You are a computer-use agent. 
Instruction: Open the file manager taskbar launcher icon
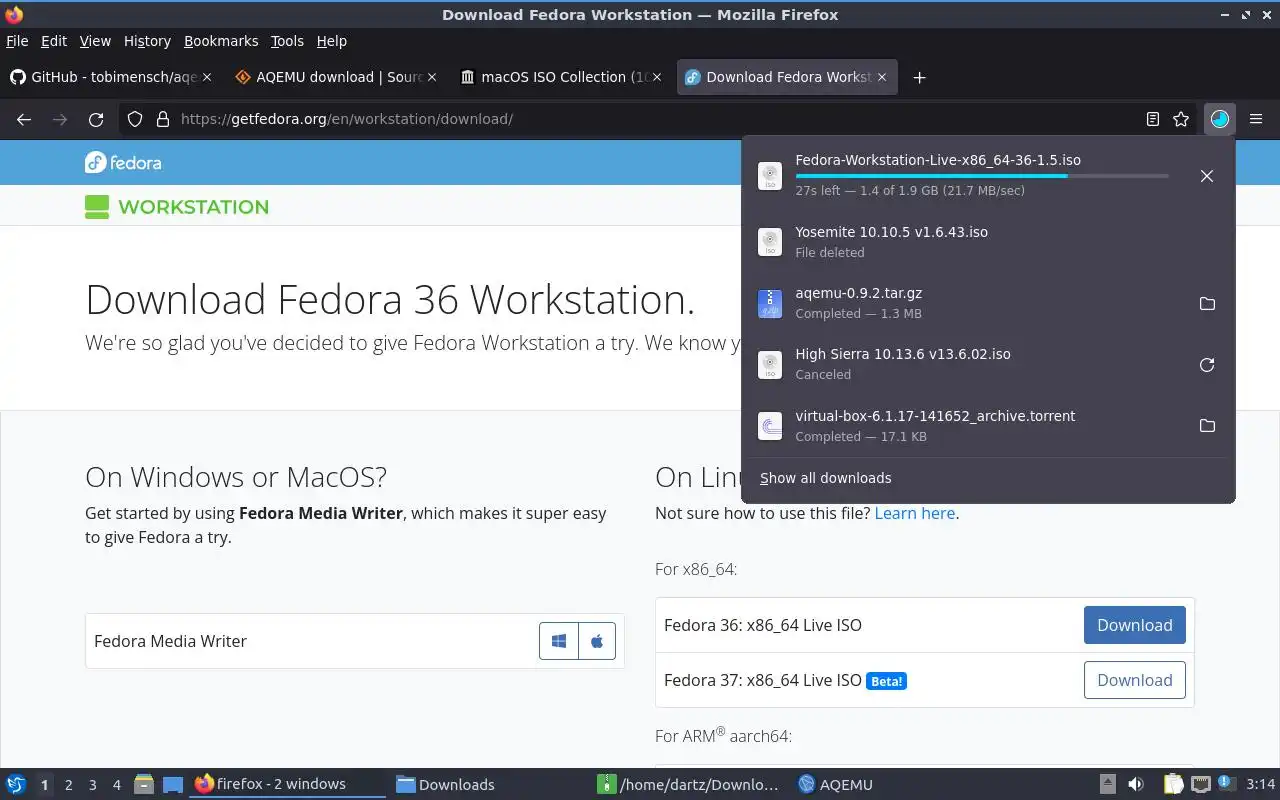pyautogui.click(x=143, y=785)
